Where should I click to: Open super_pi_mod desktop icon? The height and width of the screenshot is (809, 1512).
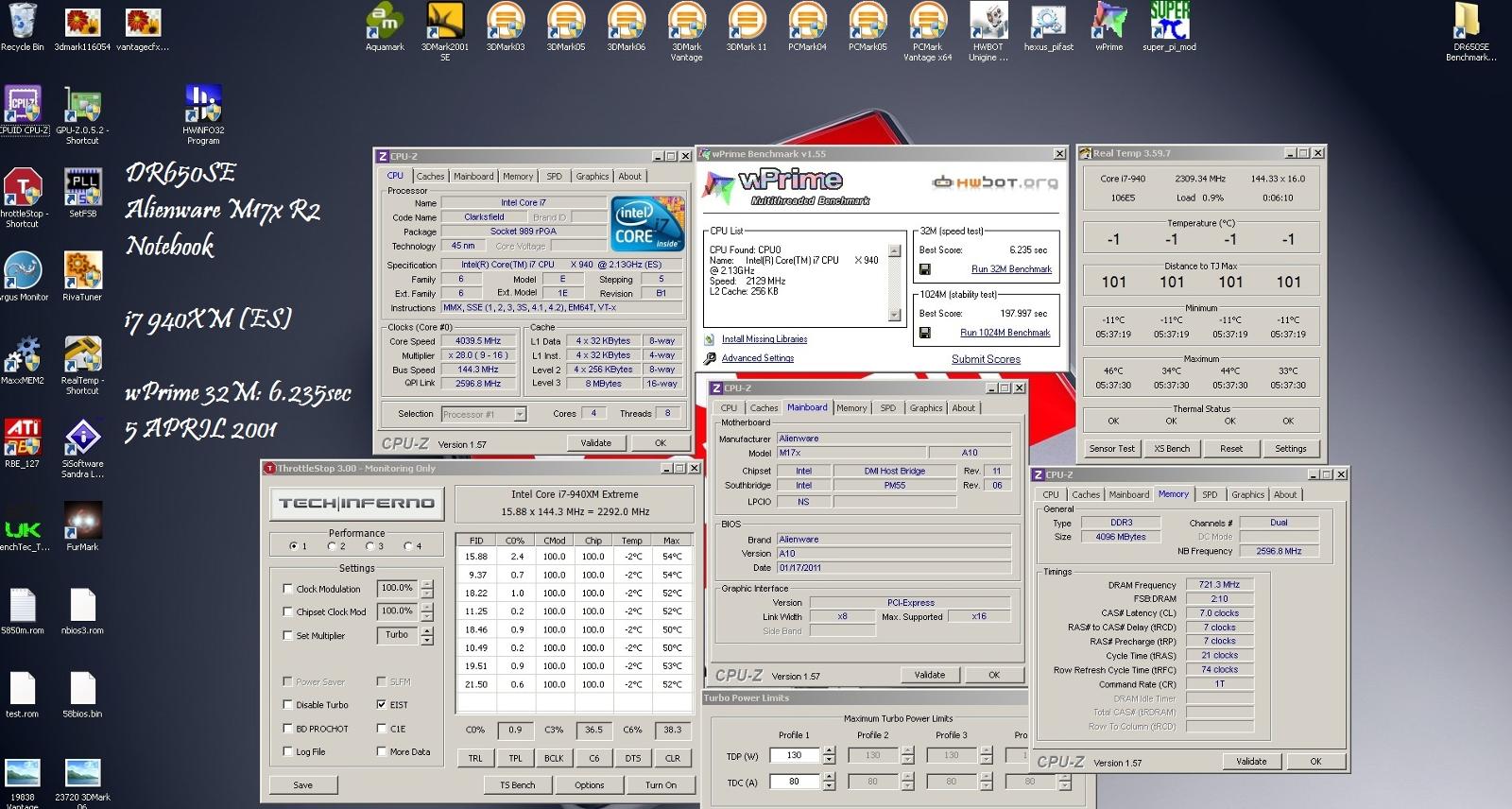(x=1169, y=26)
